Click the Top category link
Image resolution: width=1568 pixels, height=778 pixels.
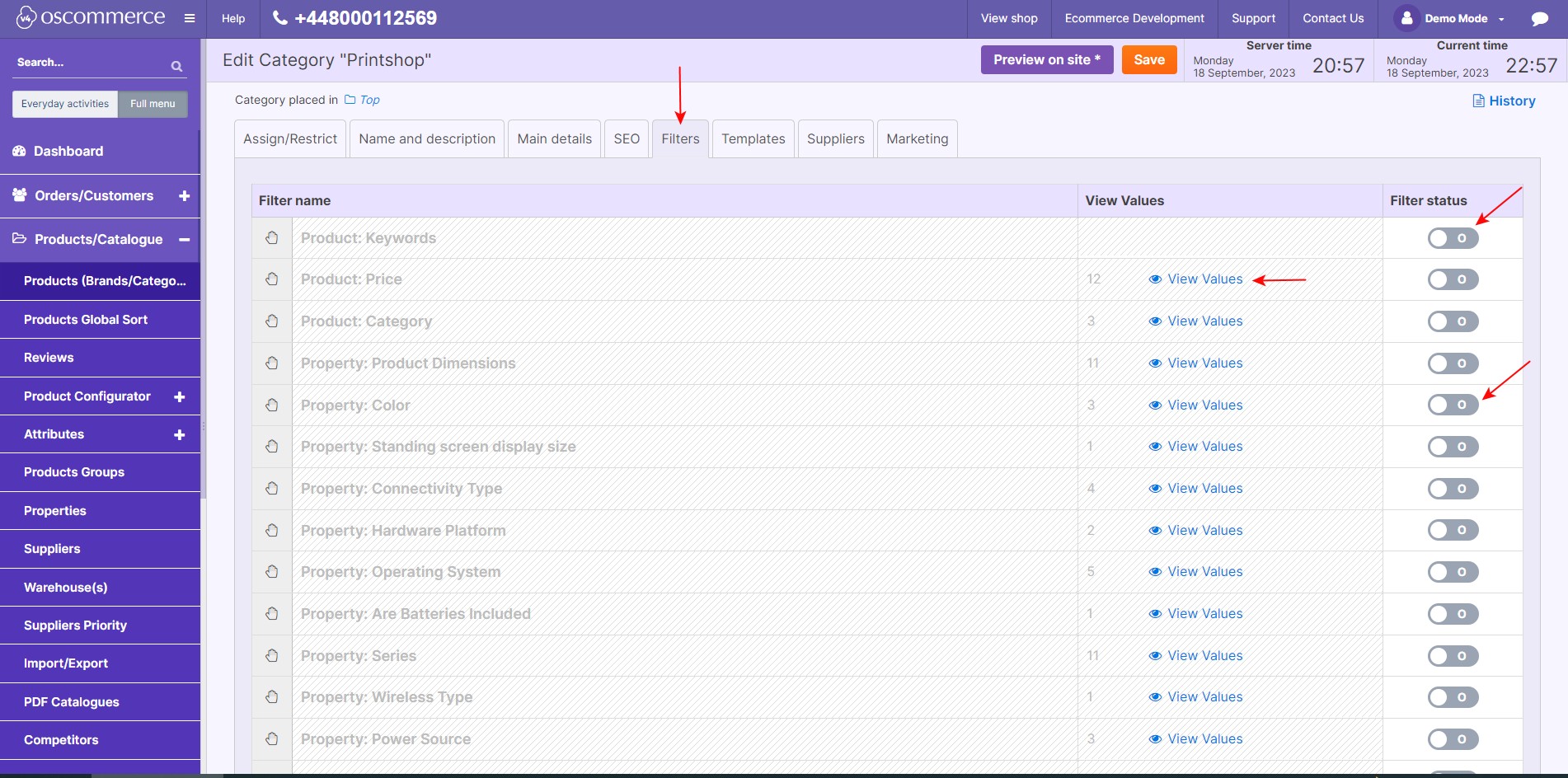[x=369, y=100]
